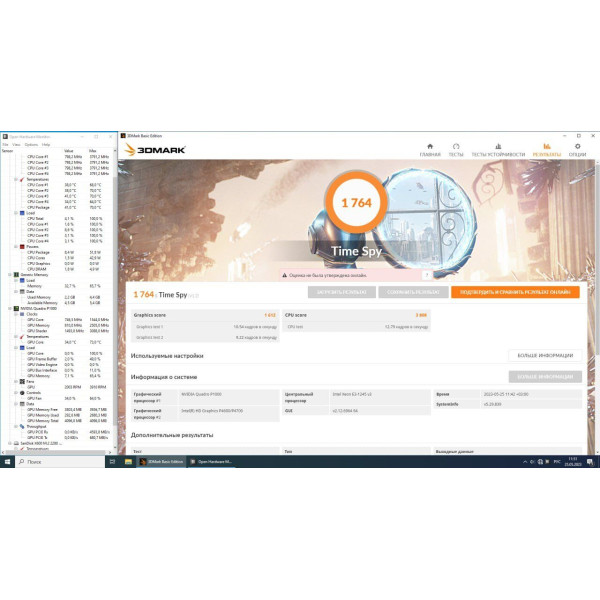
Task: Click the Поиск taskbar search box
Action: (60, 462)
